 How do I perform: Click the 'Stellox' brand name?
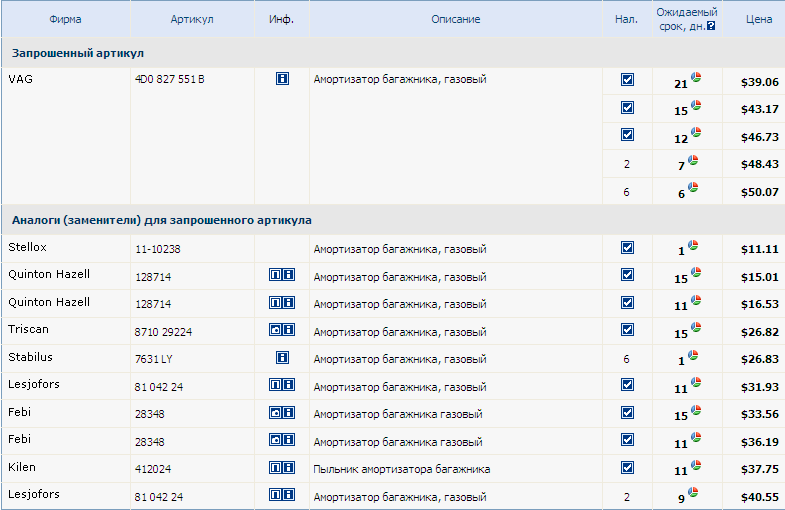coord(28,247)
